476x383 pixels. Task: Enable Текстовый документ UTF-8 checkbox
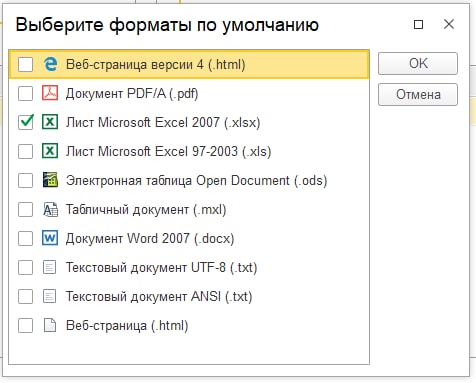[x=26, y=268]
